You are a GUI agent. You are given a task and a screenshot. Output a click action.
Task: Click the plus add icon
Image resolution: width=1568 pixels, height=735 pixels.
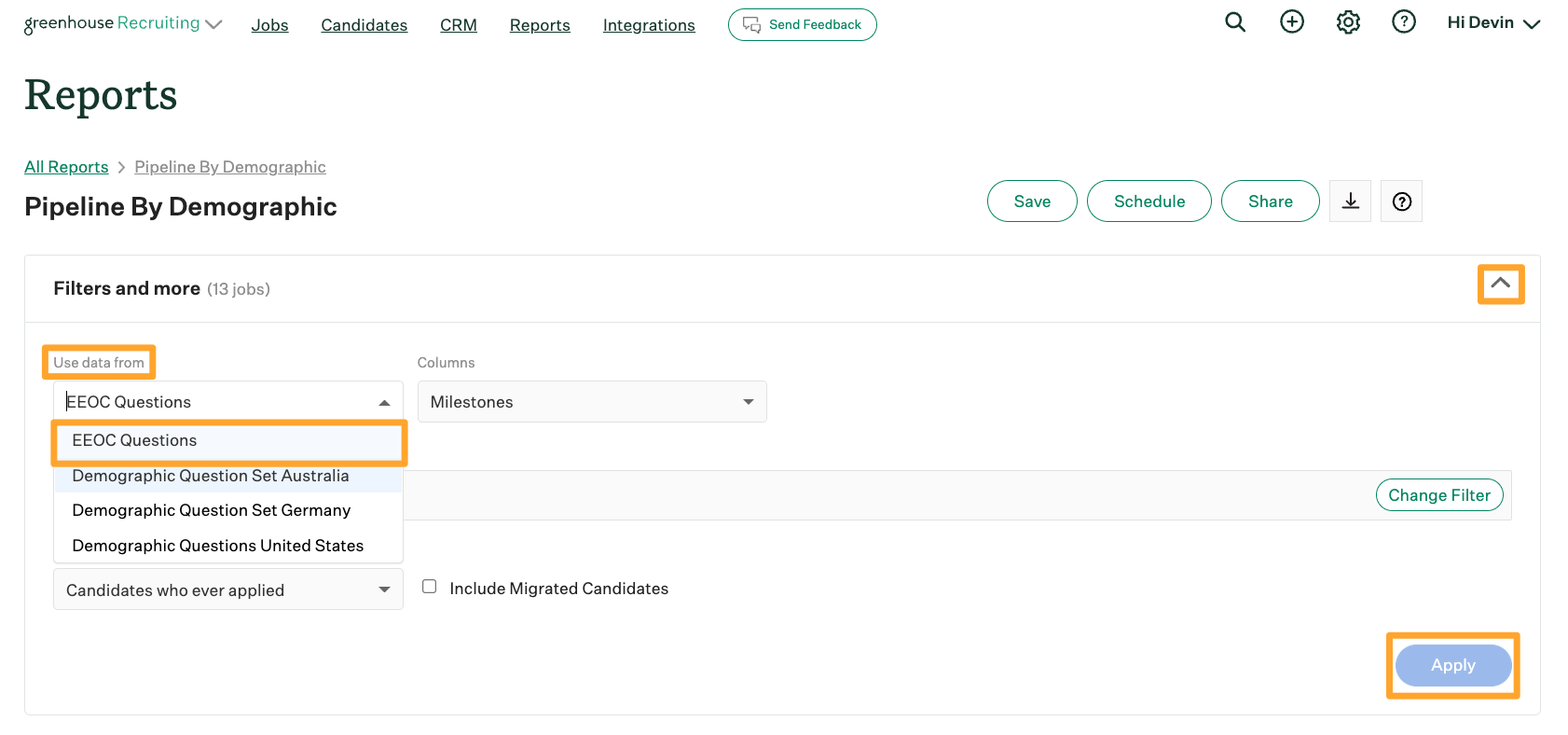click(1292, 22)
